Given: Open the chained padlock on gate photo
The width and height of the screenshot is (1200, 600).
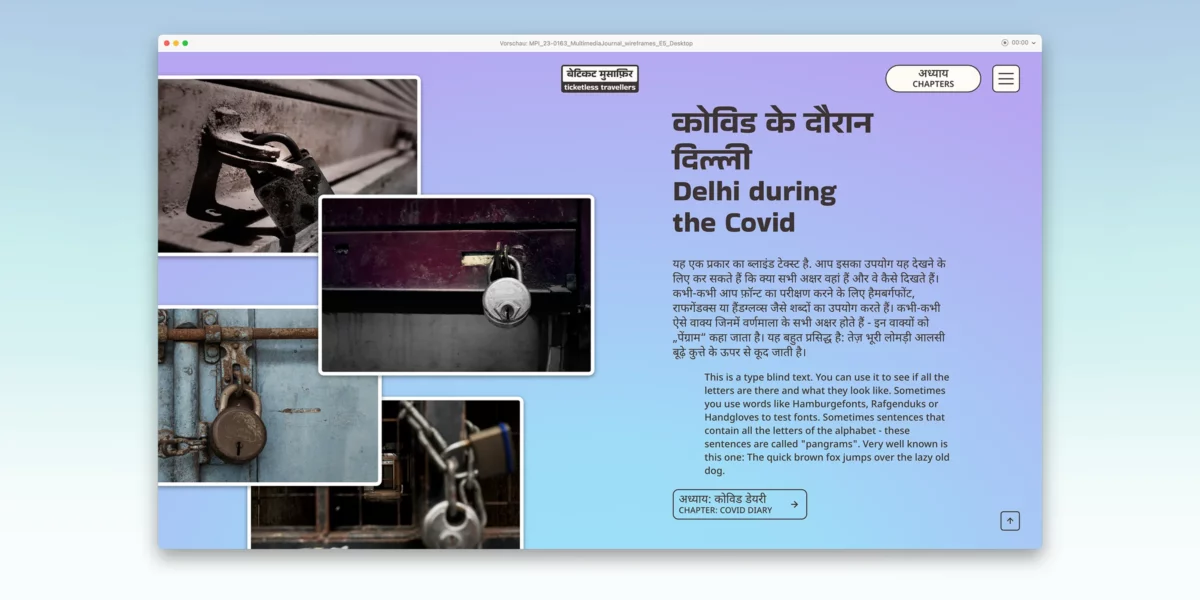Looking at the screenshot, I should click(386, 473).
